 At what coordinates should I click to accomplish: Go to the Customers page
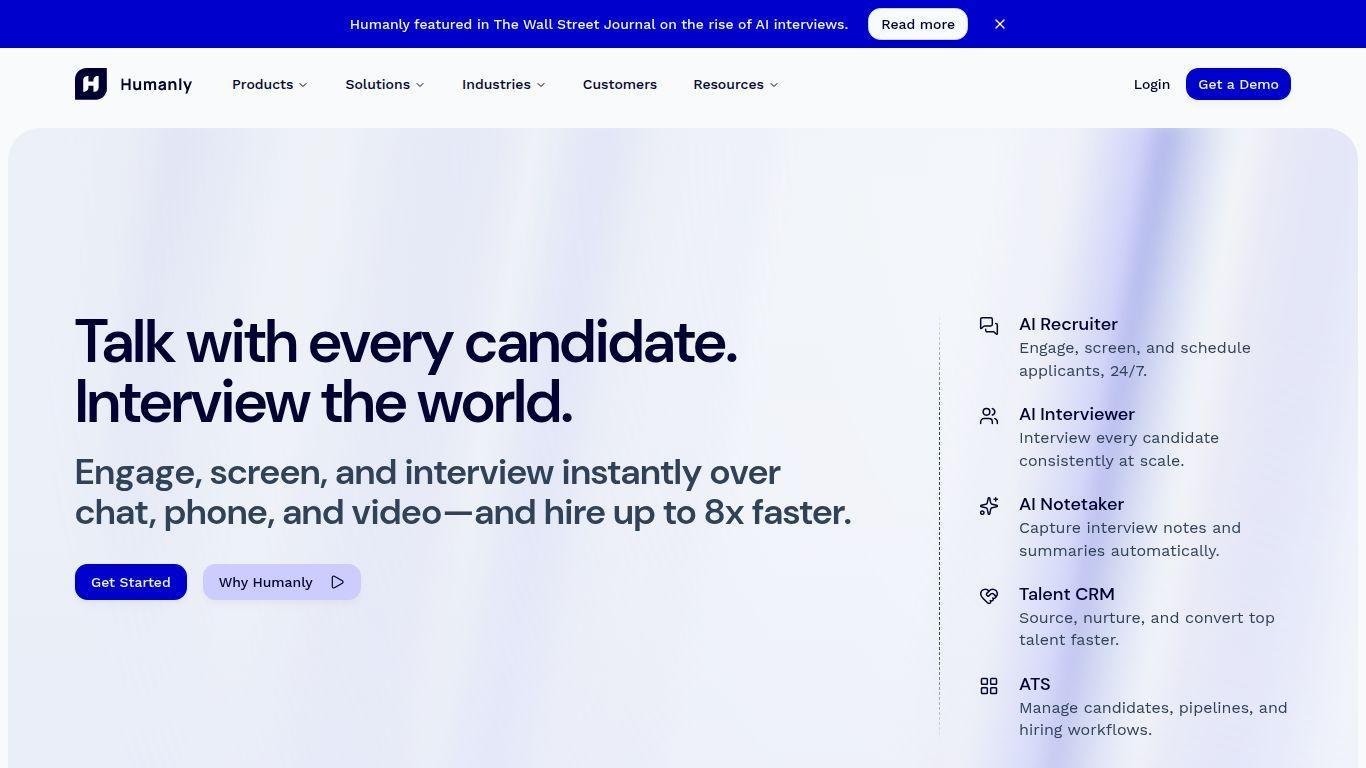(x=620, y=85)
